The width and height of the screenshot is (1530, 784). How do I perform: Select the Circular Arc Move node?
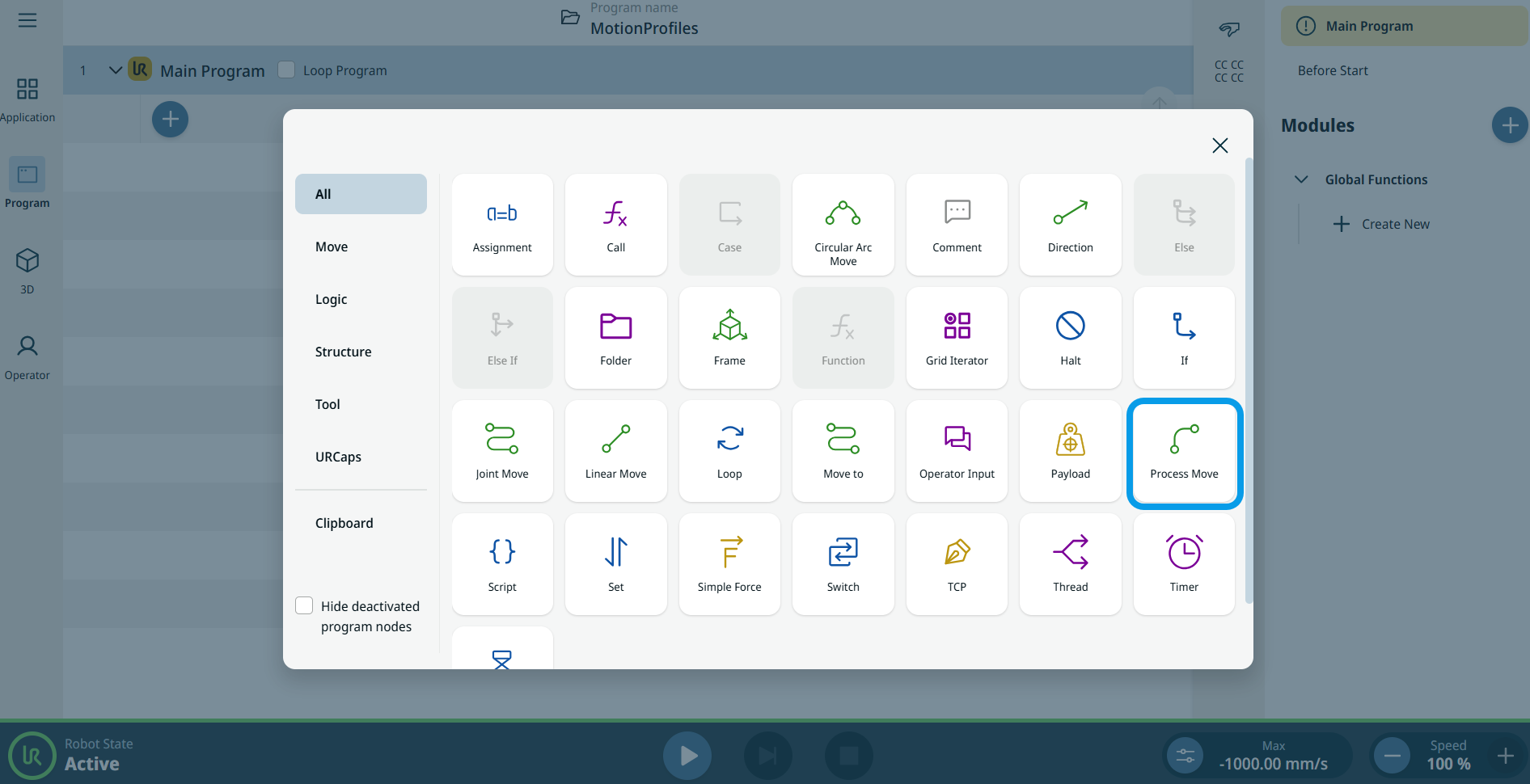point(843,225)
